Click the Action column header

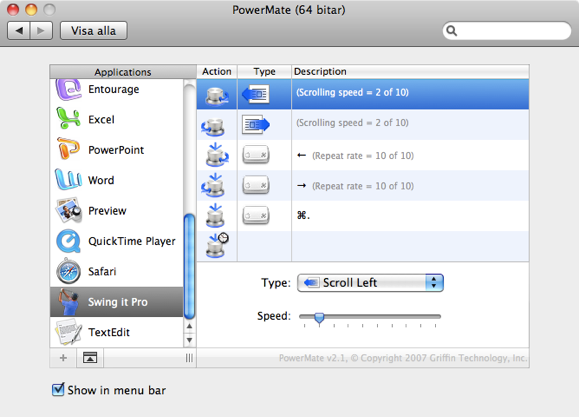pos(217,71)
